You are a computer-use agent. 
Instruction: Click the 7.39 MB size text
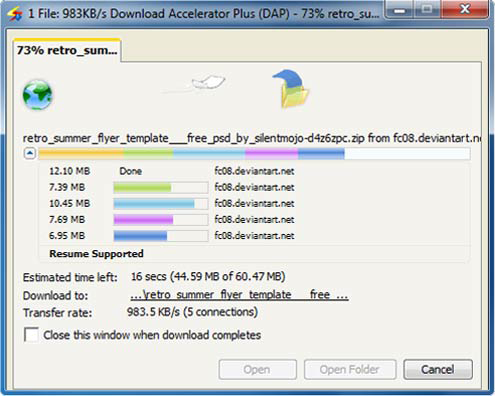[x=67, y=187]
